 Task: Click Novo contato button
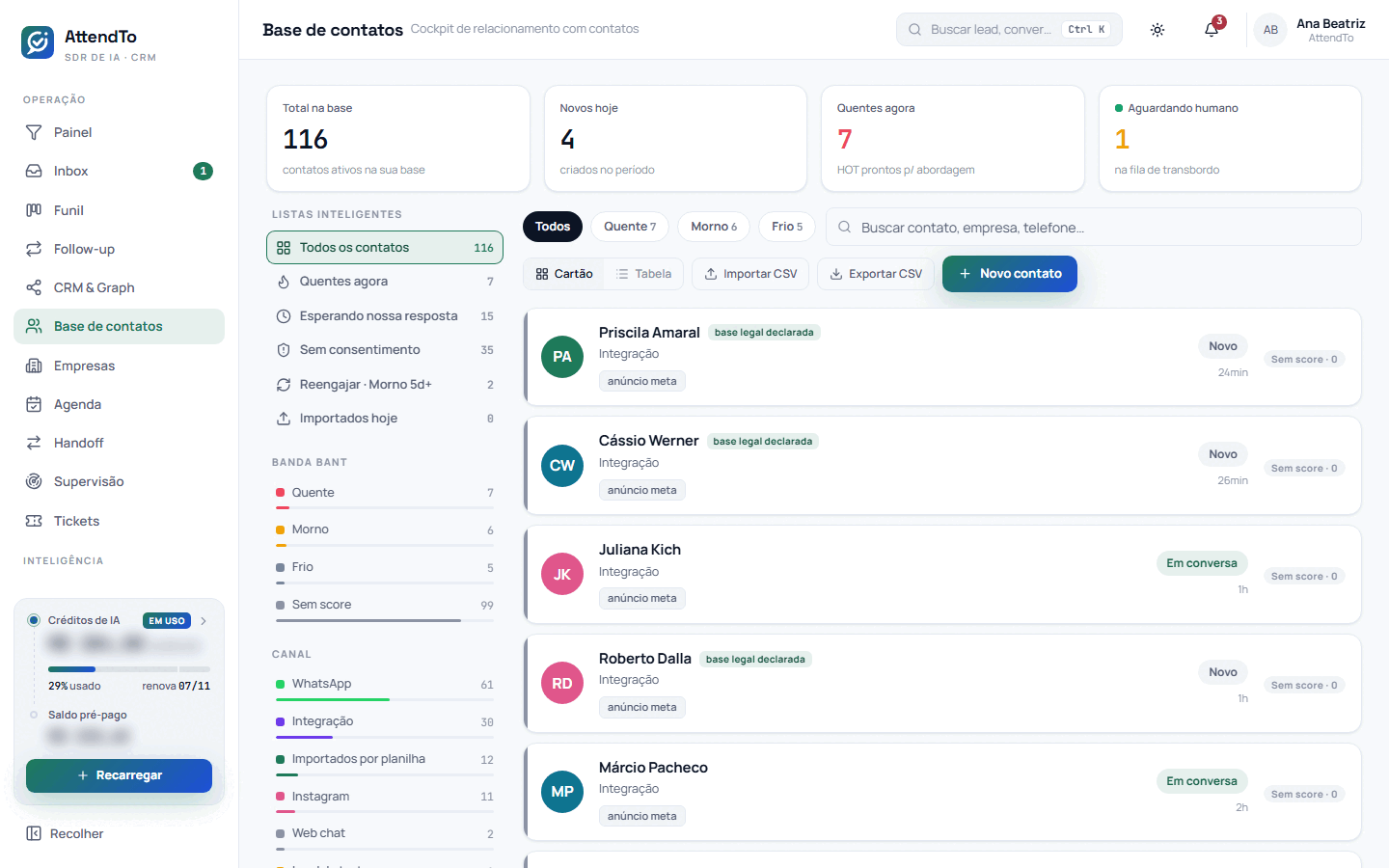click(x=1010, y=274)
